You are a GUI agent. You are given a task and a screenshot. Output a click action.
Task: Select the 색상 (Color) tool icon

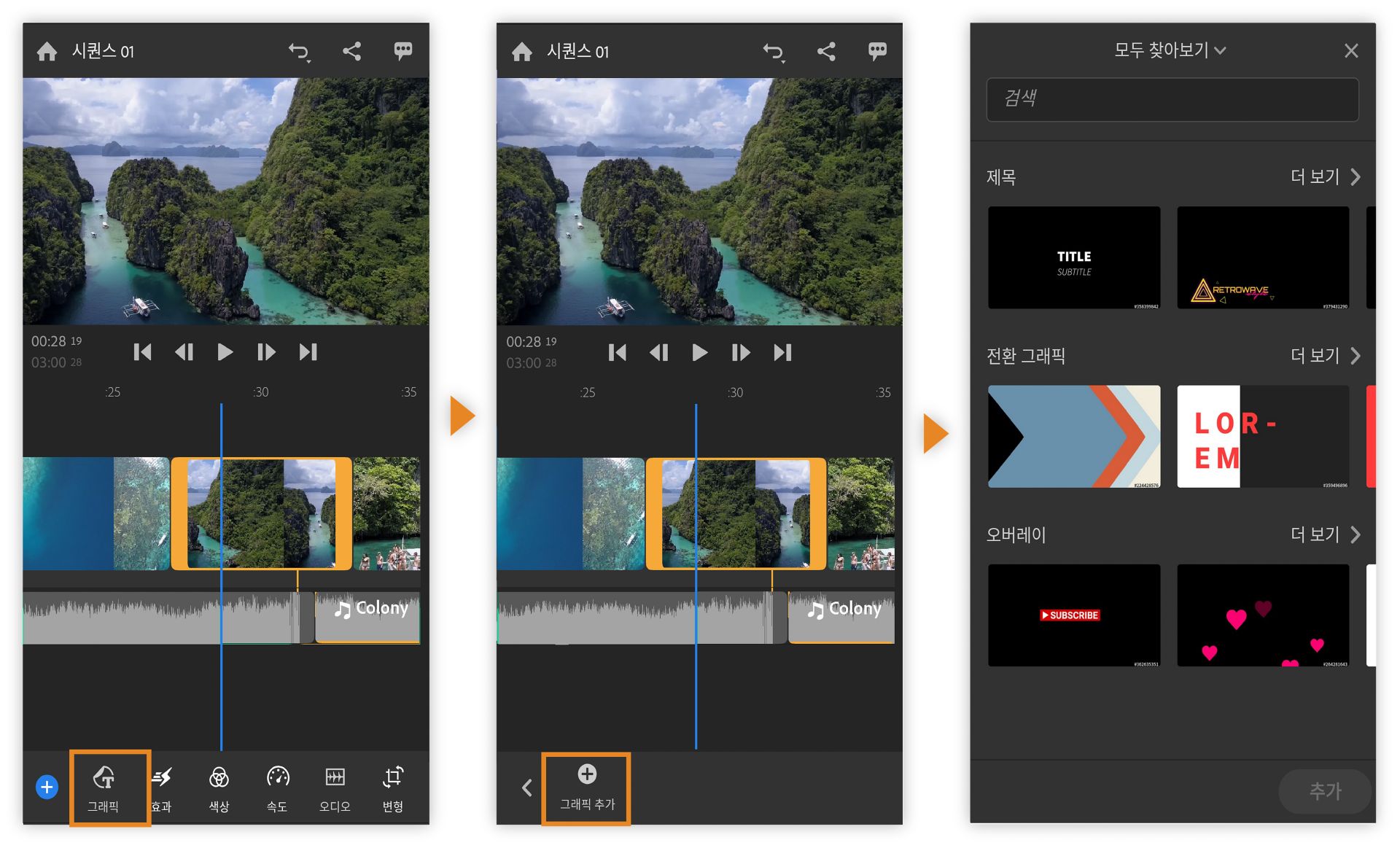(x=219, y=787)
